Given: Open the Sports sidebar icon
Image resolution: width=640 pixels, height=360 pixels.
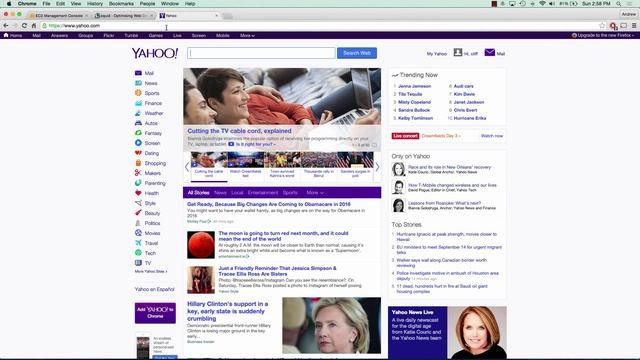Looking at the screenshot, I should 138,93.
